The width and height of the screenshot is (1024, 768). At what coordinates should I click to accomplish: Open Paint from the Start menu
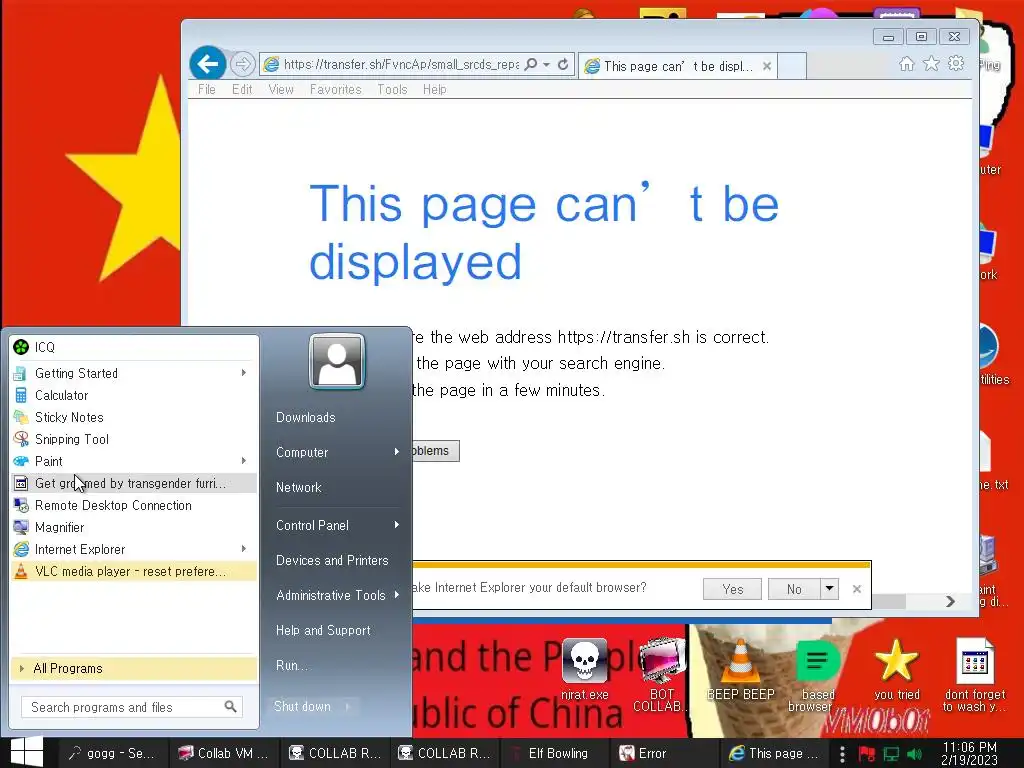(134, 461)
